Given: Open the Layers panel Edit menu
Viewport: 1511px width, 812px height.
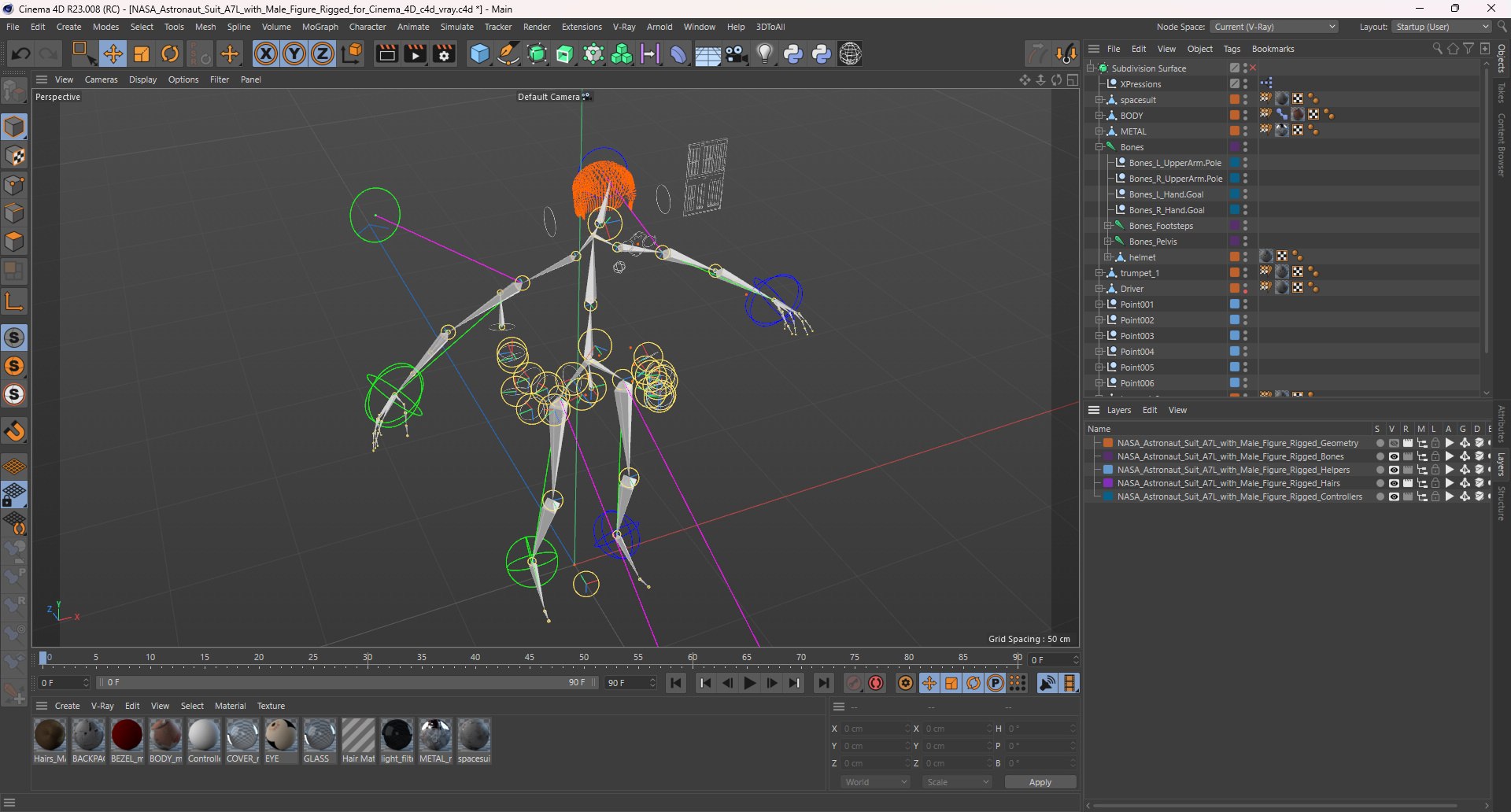Looking at the screenshot, I should (x=1150, y=410).
